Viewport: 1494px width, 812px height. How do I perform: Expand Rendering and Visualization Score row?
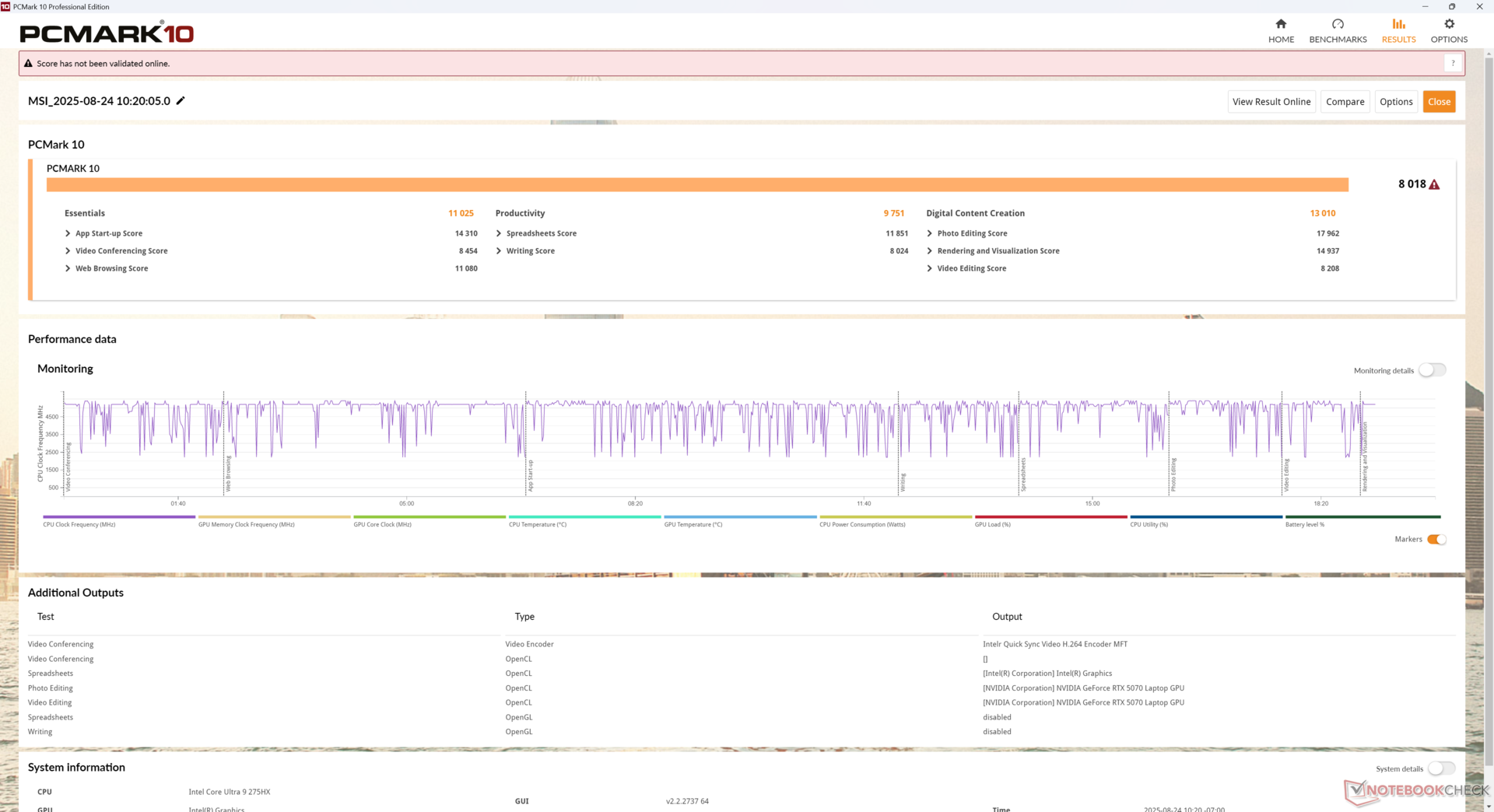(x=930, y=251)
